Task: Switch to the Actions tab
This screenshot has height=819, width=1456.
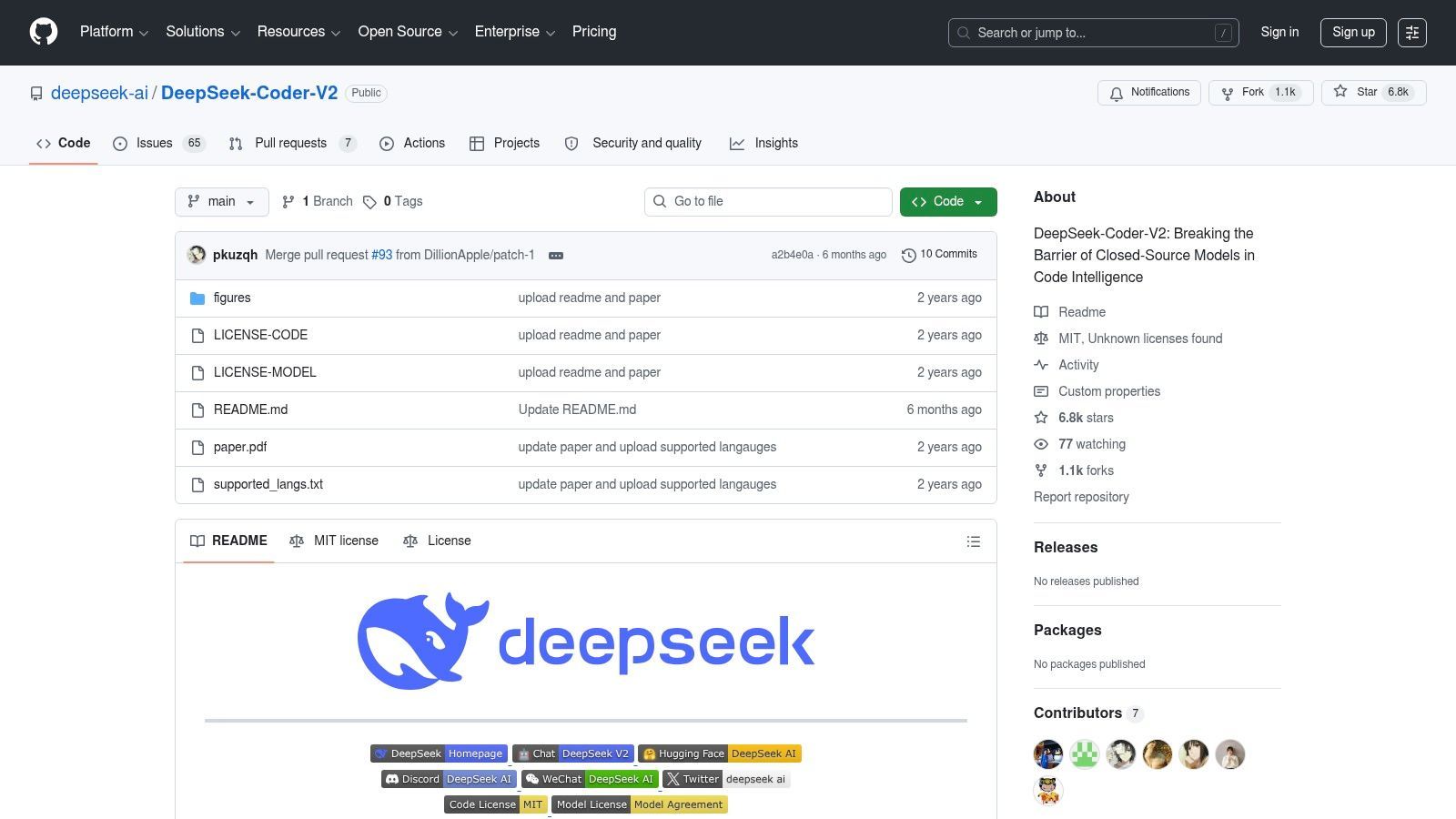Action: pos(412,144)
